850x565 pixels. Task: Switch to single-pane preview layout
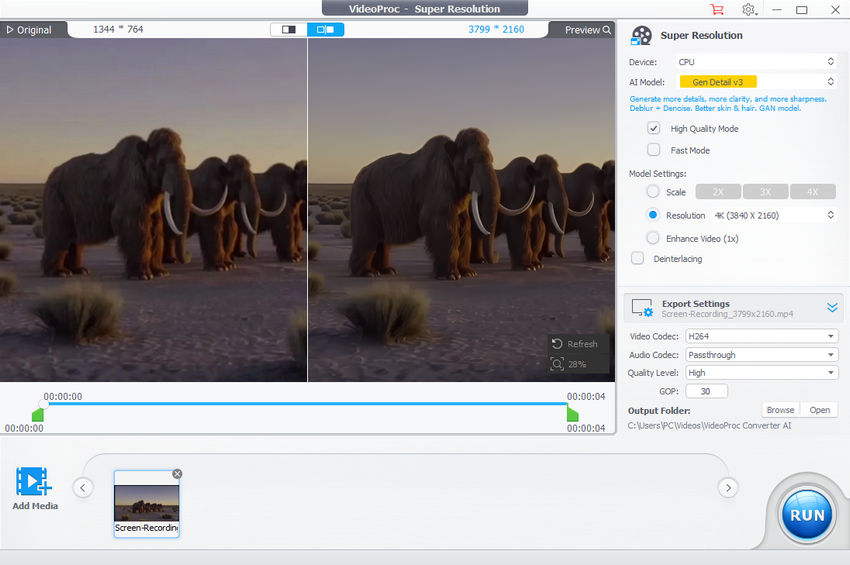(x=288, y=29)
